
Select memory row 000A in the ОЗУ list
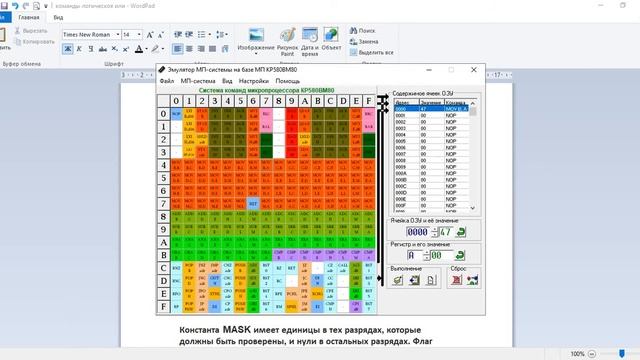(x=431, y=173)
